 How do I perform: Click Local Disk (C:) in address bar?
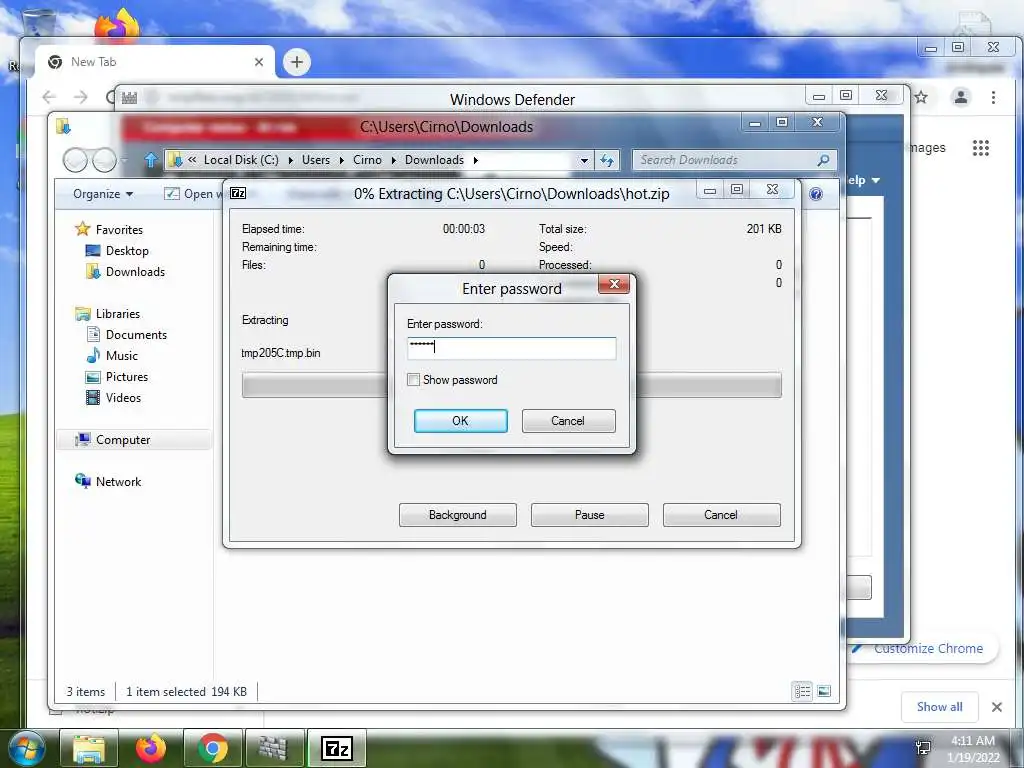tap(241, 160)
